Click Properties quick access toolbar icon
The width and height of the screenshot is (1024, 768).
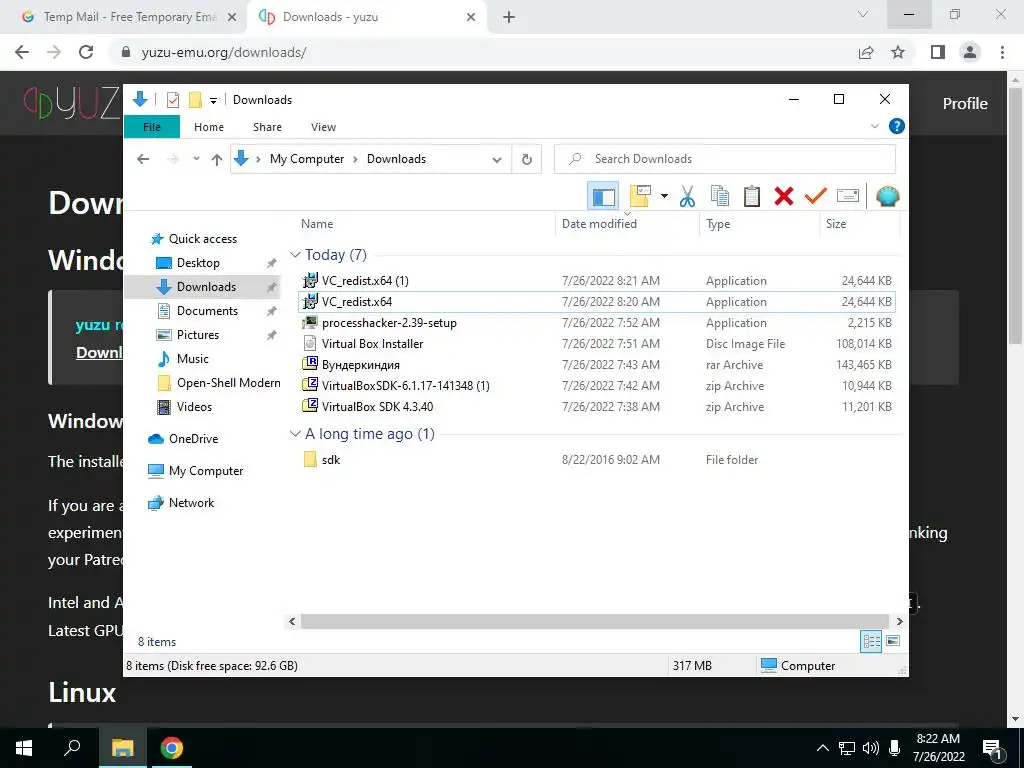coord(173,100)
